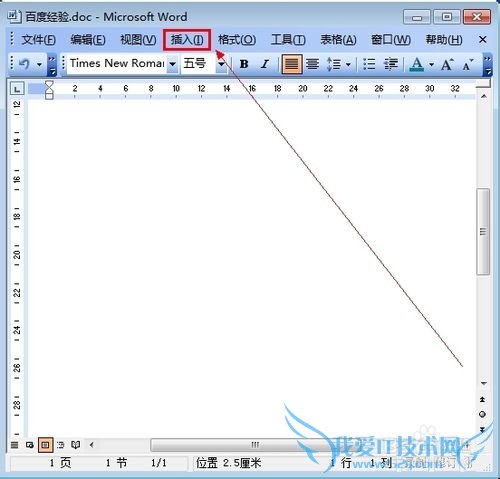Click the blank document page area

[x=252, y=267]
